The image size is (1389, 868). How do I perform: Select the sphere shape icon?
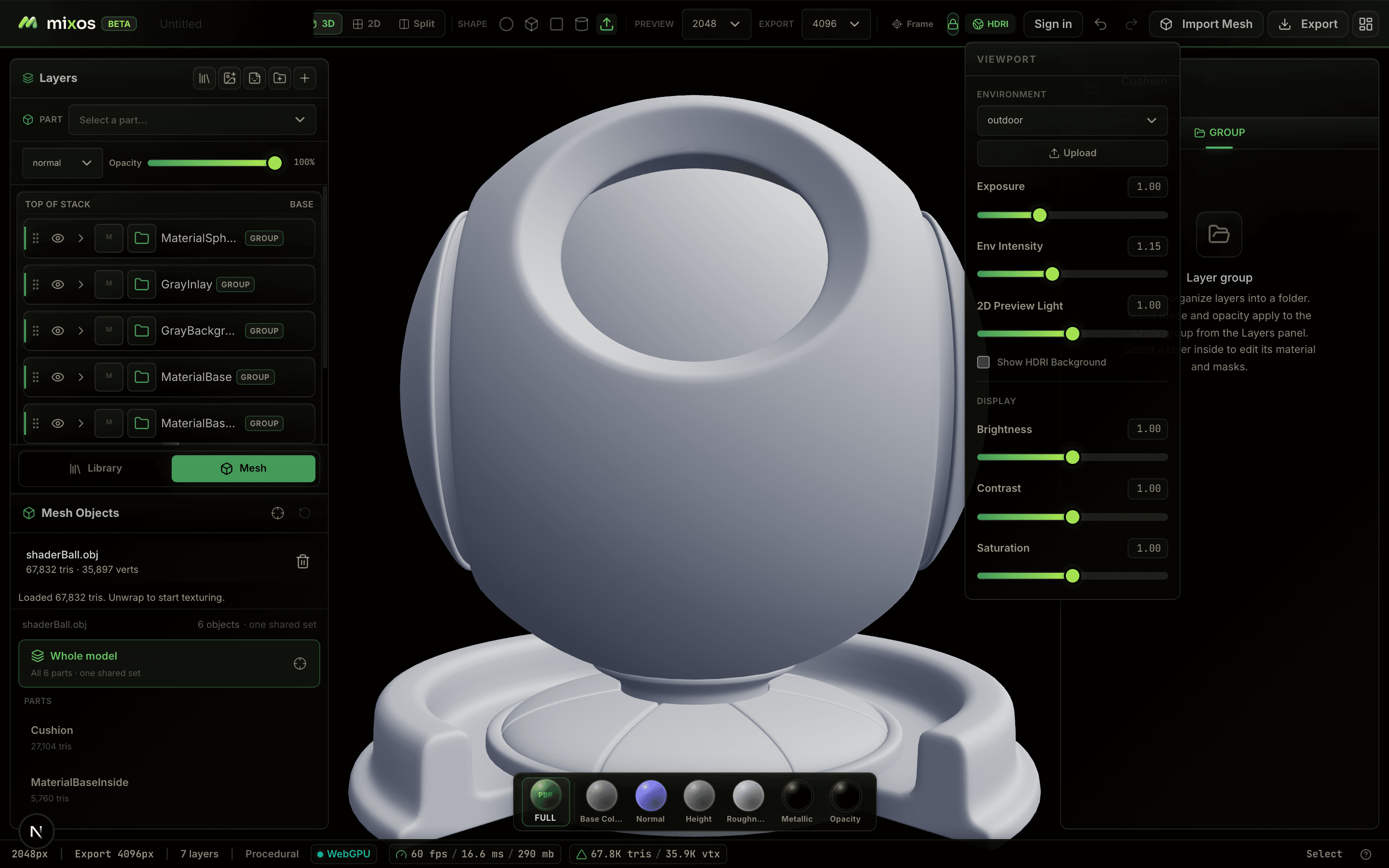coord(505,24)
